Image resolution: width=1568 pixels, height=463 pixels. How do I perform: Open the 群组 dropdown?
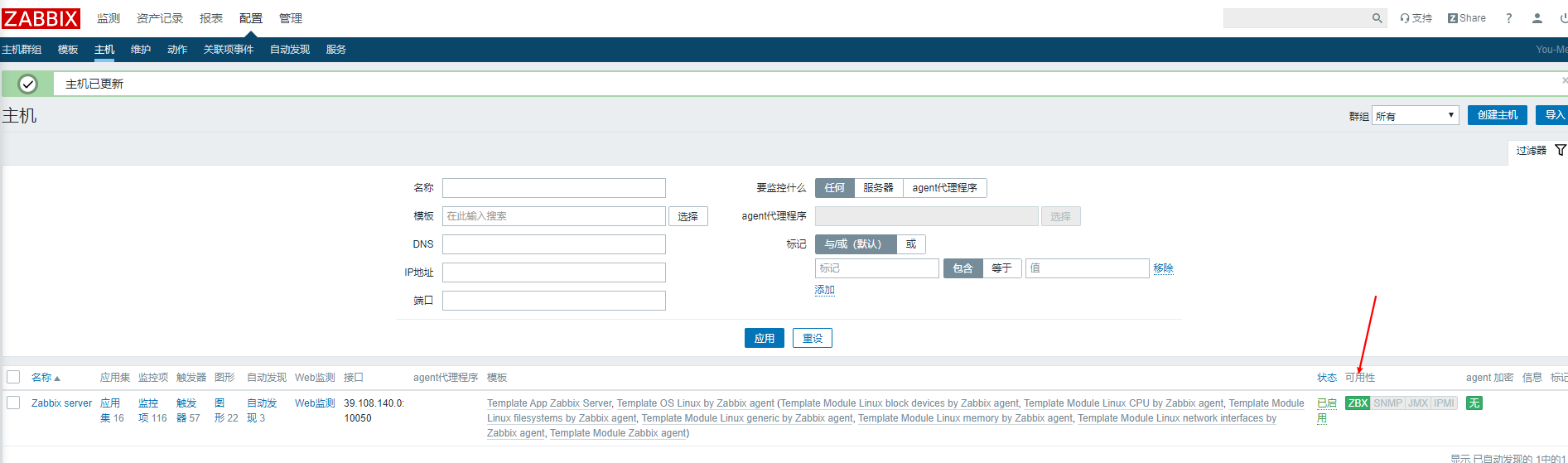(1415, 116)
